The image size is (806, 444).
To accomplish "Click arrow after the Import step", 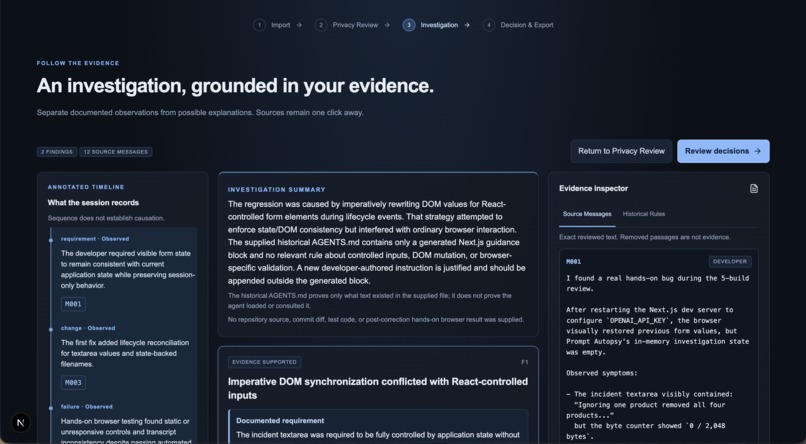I will tap(299, 25).
